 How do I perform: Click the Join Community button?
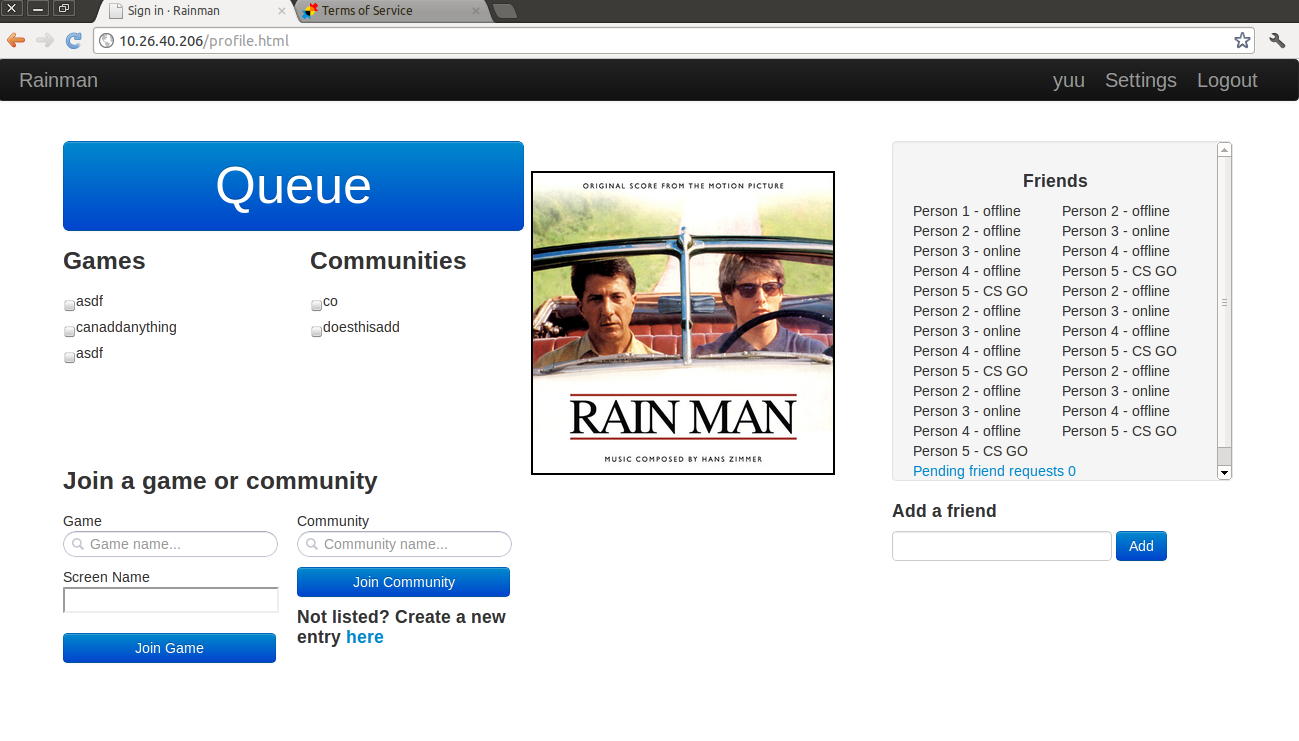(403, 582)
